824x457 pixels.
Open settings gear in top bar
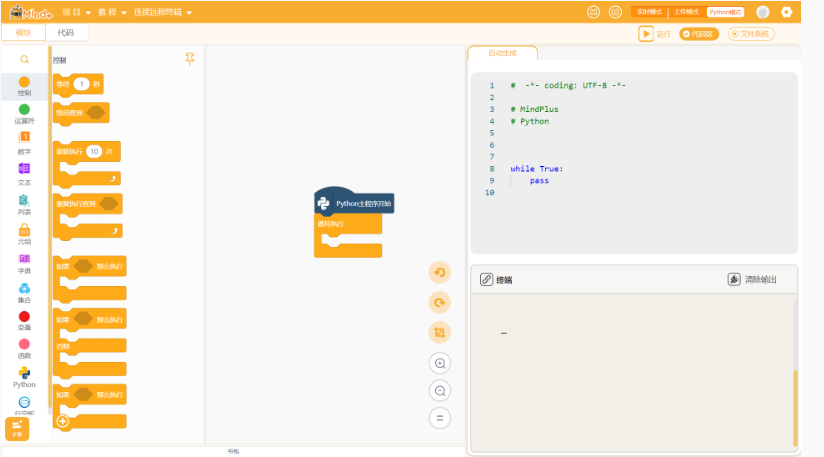pyautogui.click(x=786, y=12)
